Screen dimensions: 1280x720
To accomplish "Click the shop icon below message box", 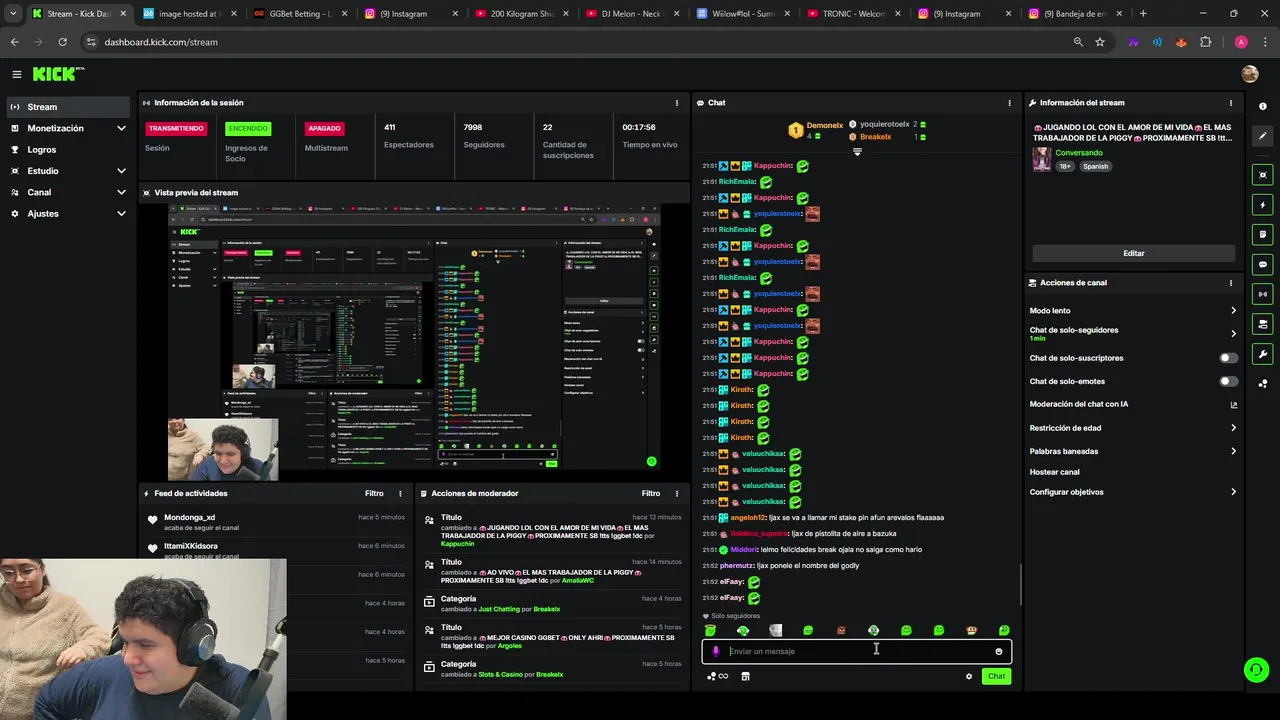I will (745, 676).
